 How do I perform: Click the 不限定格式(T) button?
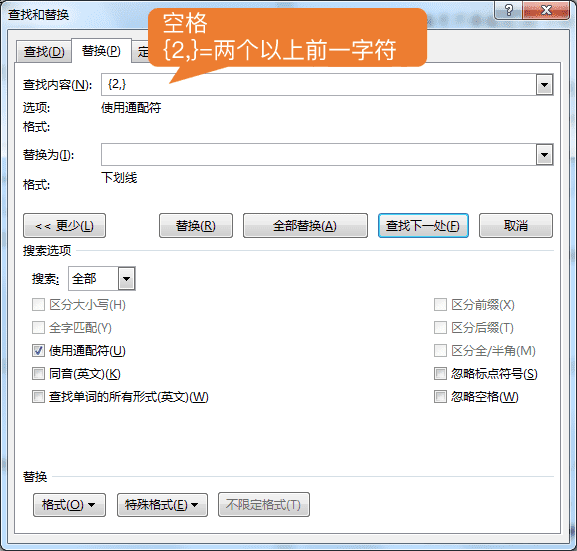(x=263, y=505)
